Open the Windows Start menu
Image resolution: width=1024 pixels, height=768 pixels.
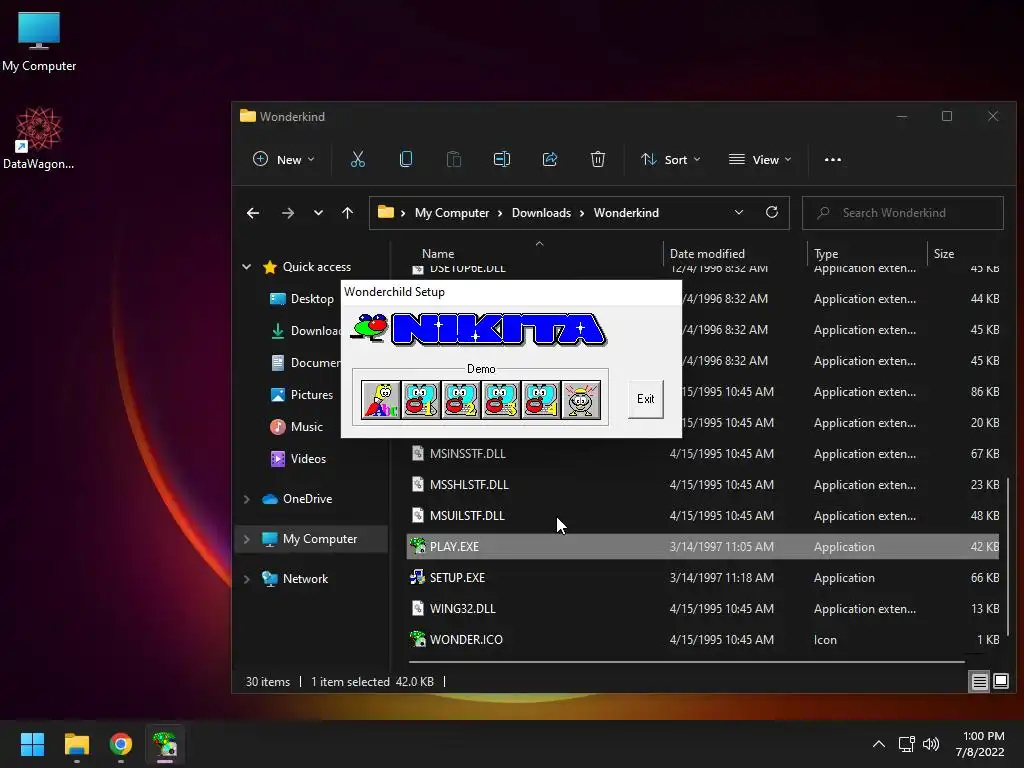point(32,744)
